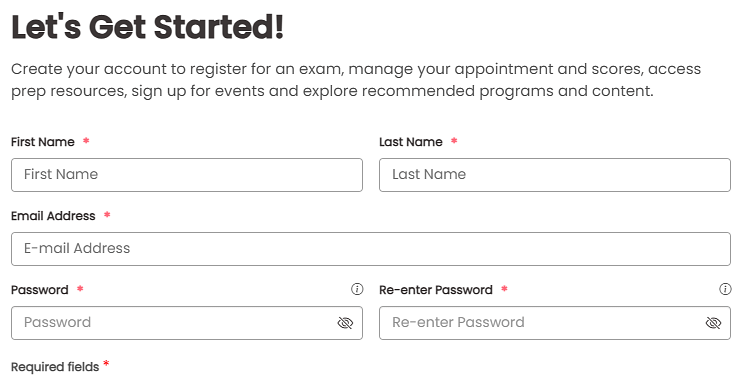The image size is (739, 386).
Task: Place cursor in the Password field
Action: [x=187, y=323]
